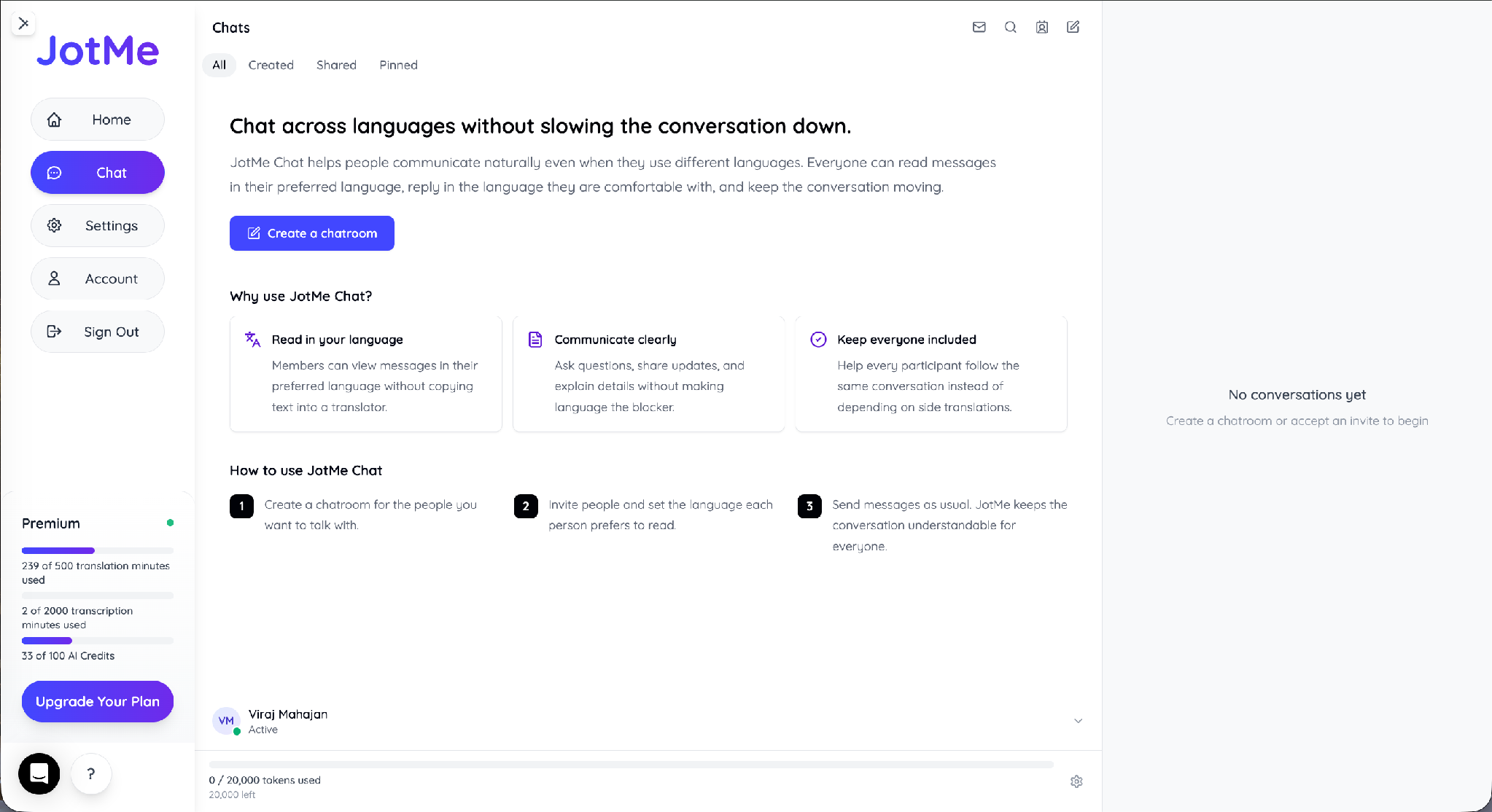This screenshot has width=1492, height=812.
Task: Click Upgrade Your Plan button
Action: (x=98, y=701)
